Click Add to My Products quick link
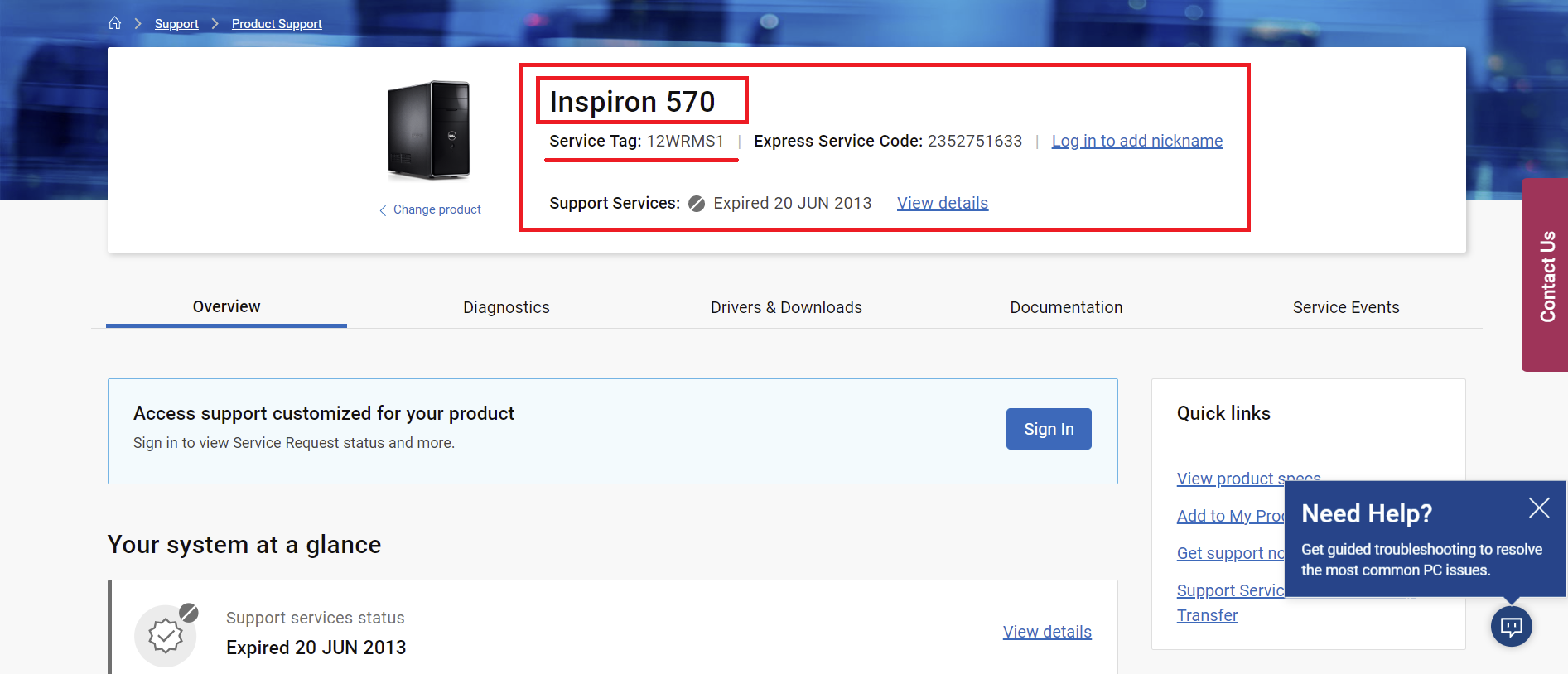 (1231, 516)
